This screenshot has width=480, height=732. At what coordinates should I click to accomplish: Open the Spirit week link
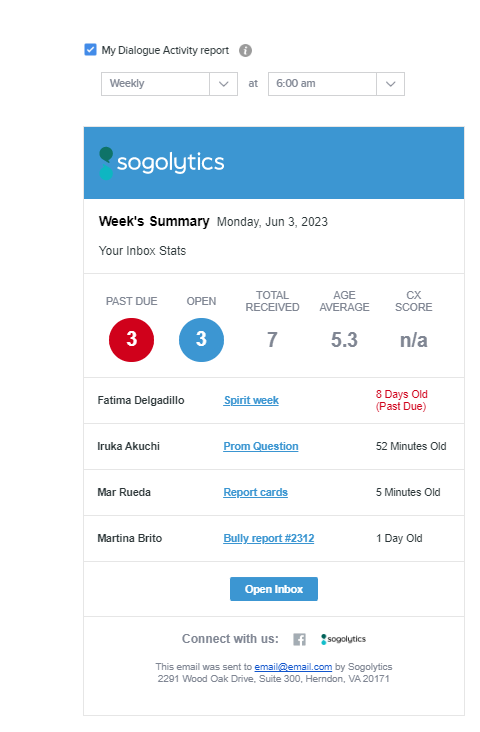251,401
